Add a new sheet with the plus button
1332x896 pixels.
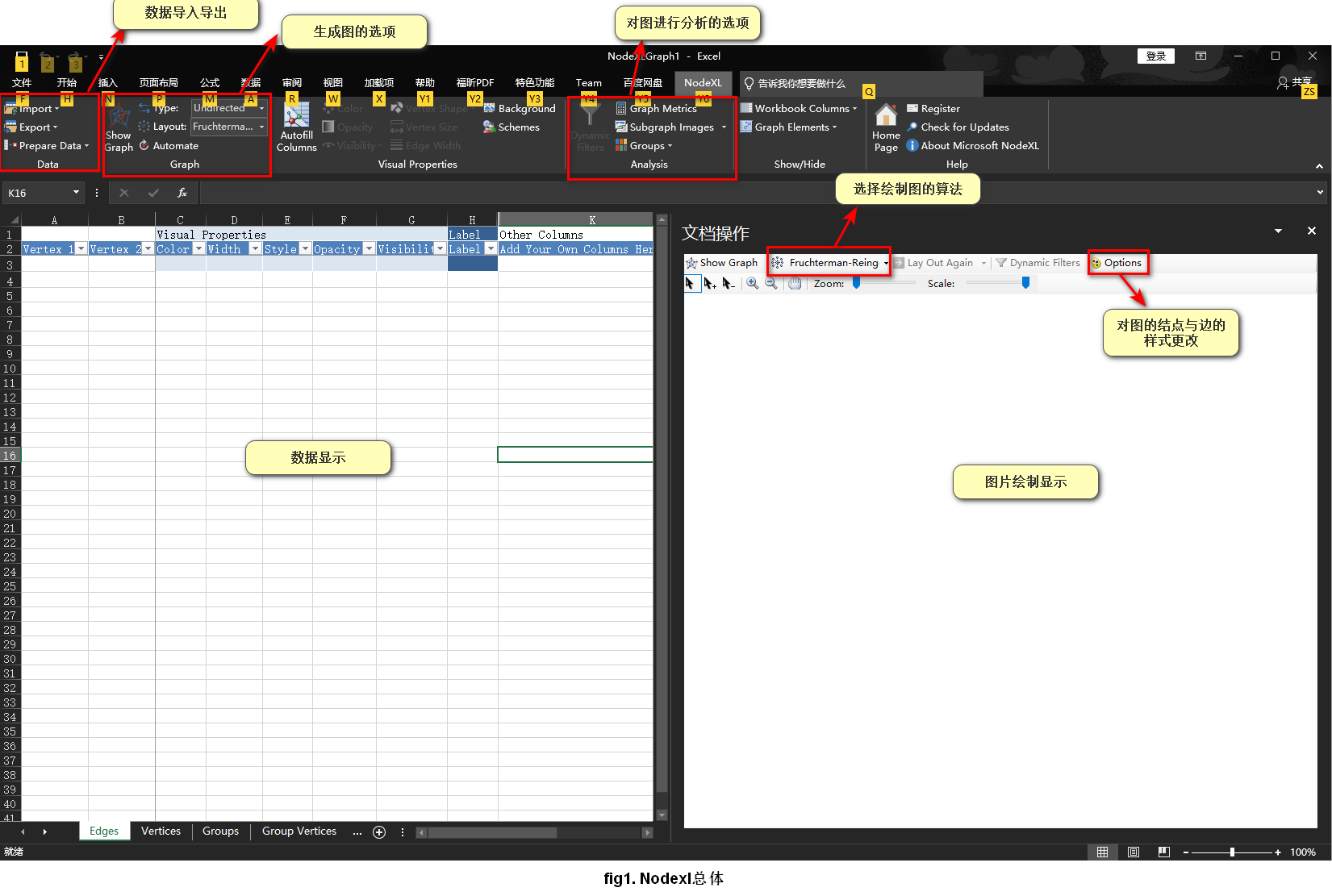click(x=379, y=832)
